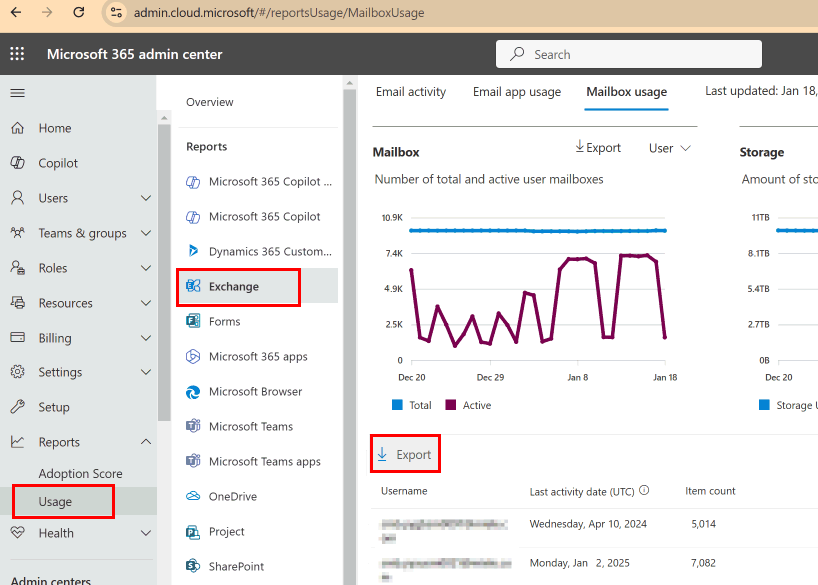The width and height of the screenshot is (818, 585).
Task: Export the Mailbox chart data
Action: pyautogui.click(x=598, y=148)
